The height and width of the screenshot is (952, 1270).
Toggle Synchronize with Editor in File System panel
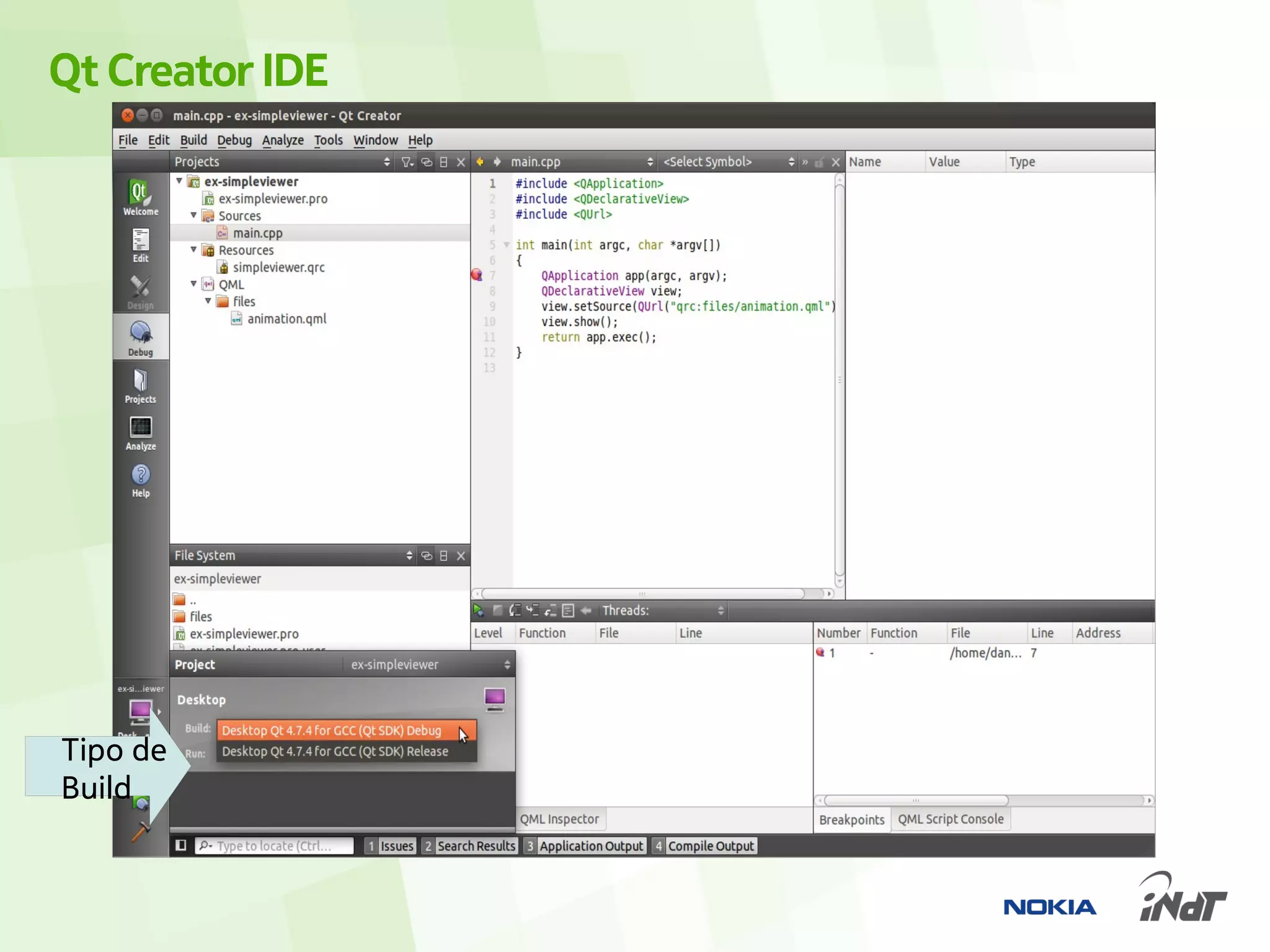coord(427,556)
